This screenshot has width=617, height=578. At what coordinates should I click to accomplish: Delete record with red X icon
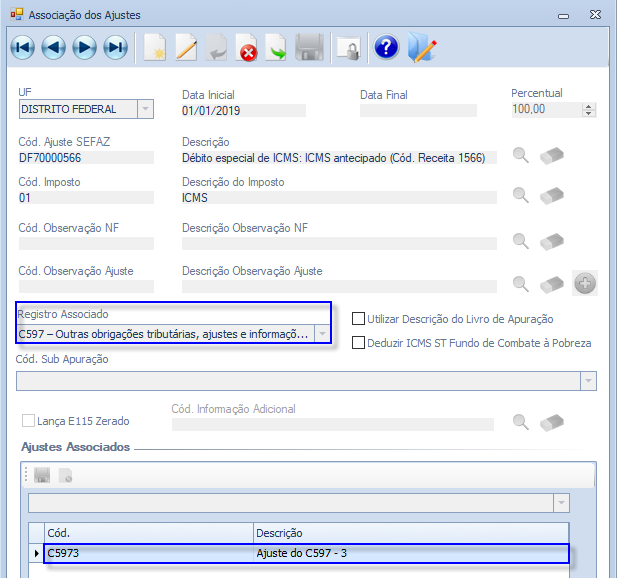coord(247,48)
